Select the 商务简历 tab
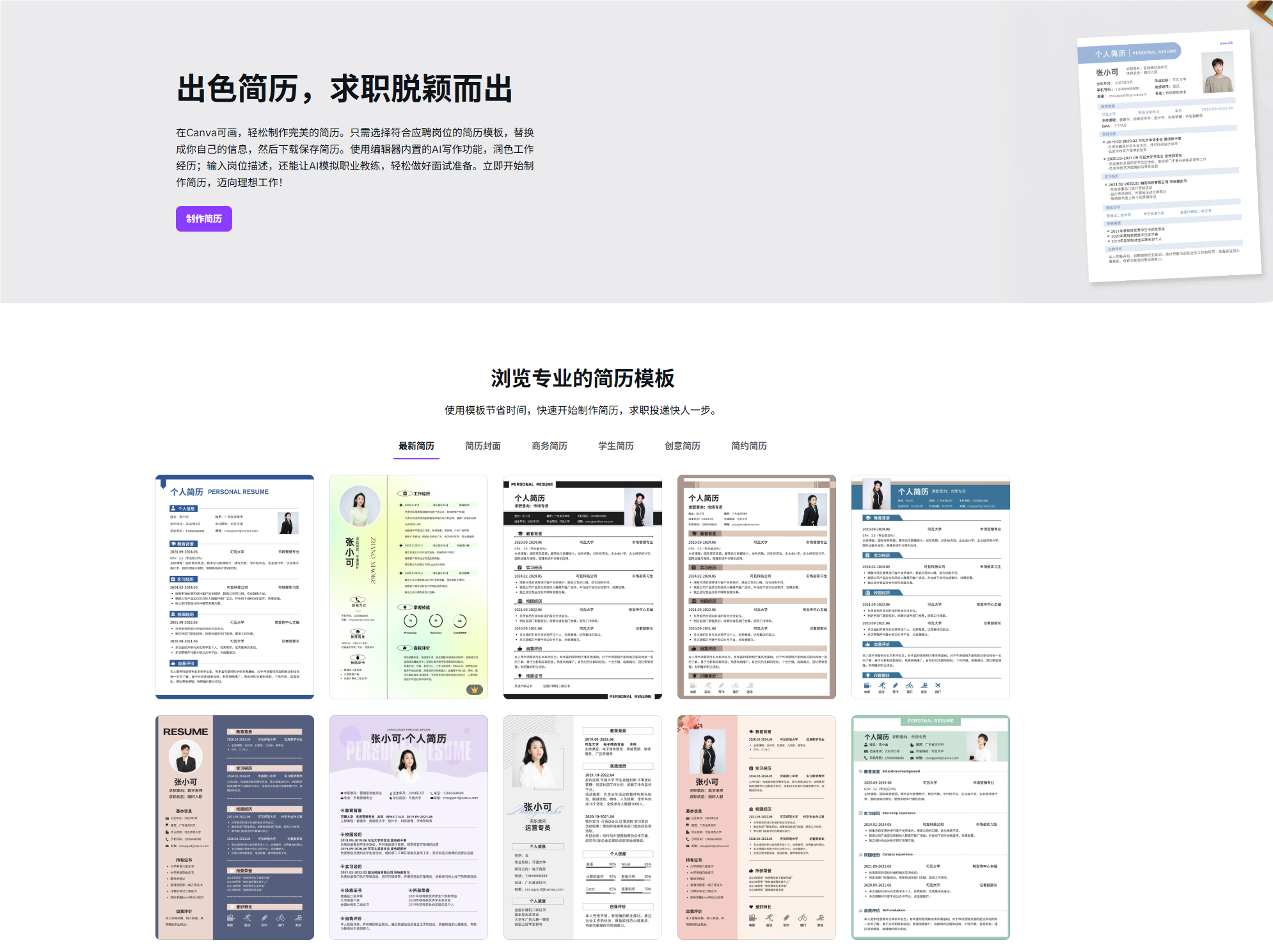This screenshot has height=952, width=1273. point(549,446)
